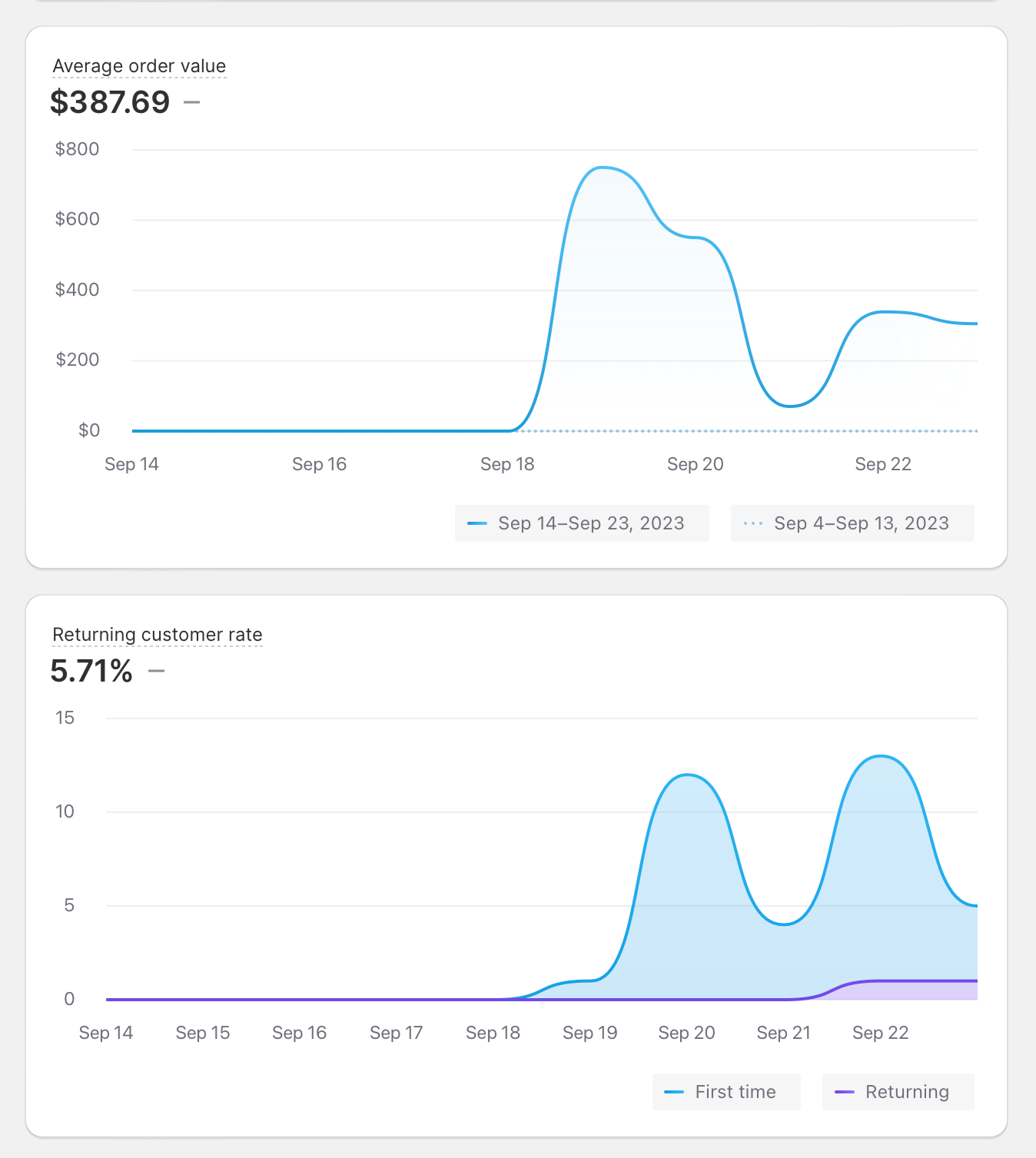Click the 5.71% returning customer rate value
1036x1158 pixels.
pyautogui.click(x=91, y=671)
